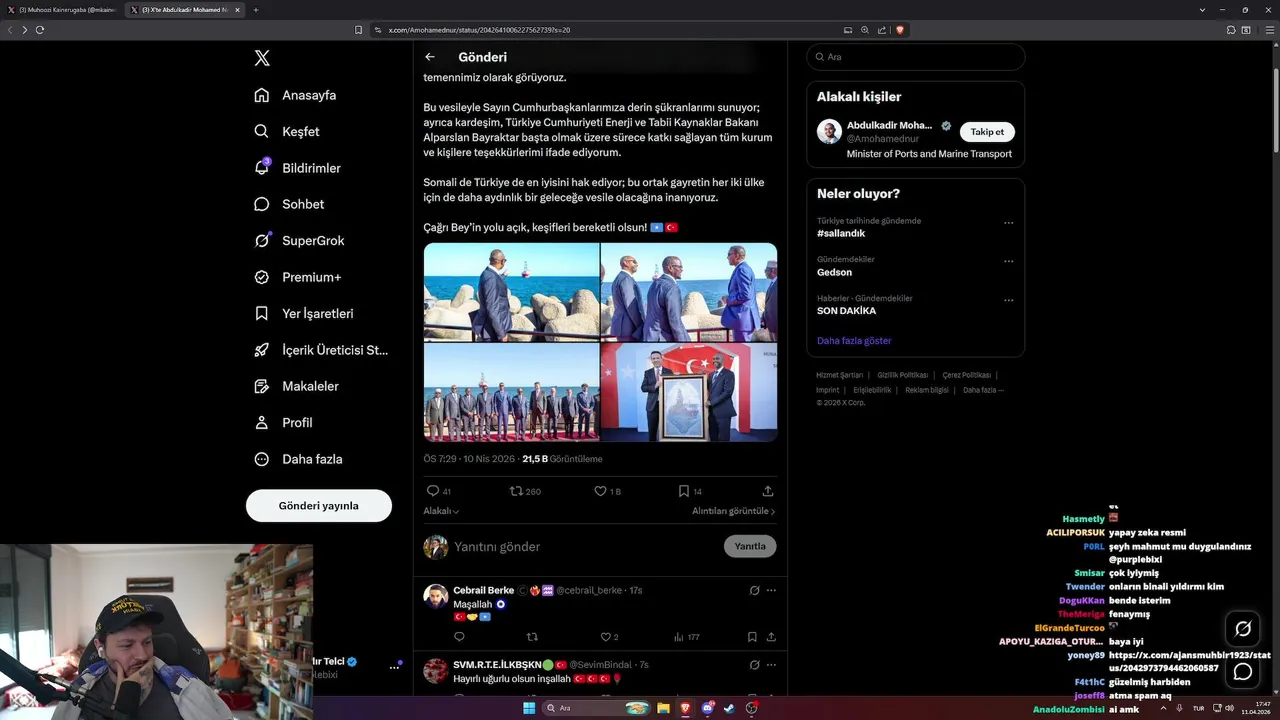The height and width of the screenshot is (720, 1280).
Task: Open bottom-left group photo
Action: pos(511,392)
